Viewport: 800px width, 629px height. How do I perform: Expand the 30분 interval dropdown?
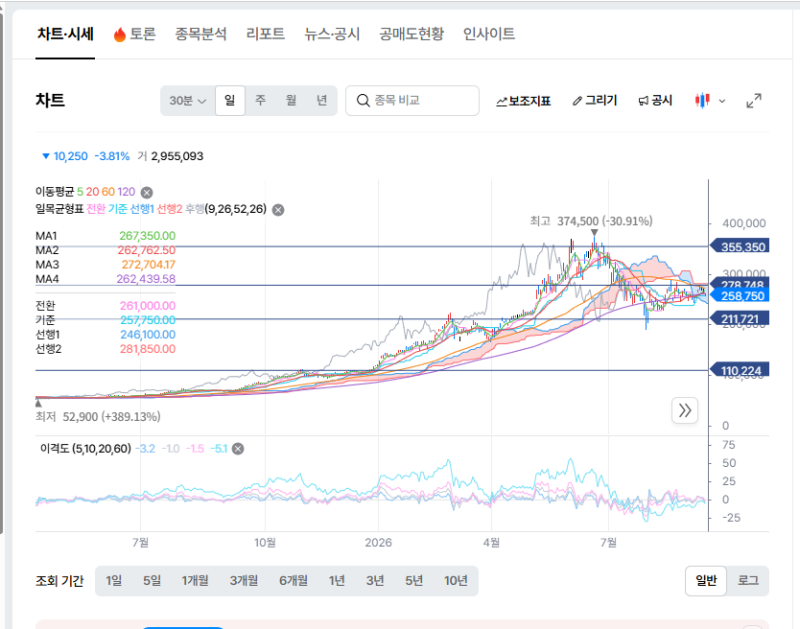point(188,100)
